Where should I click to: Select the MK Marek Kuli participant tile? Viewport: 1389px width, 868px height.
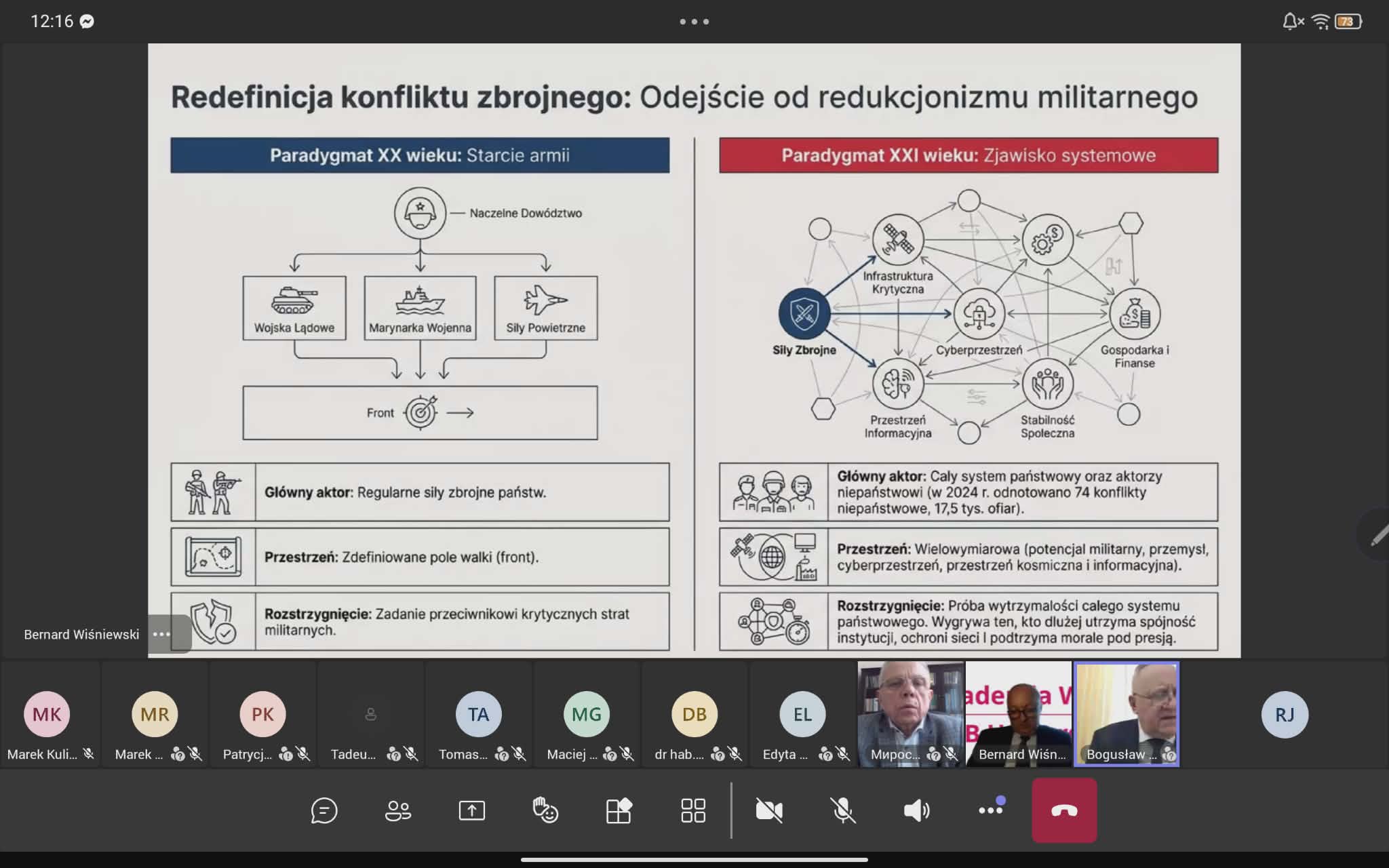tap(47, 715)
